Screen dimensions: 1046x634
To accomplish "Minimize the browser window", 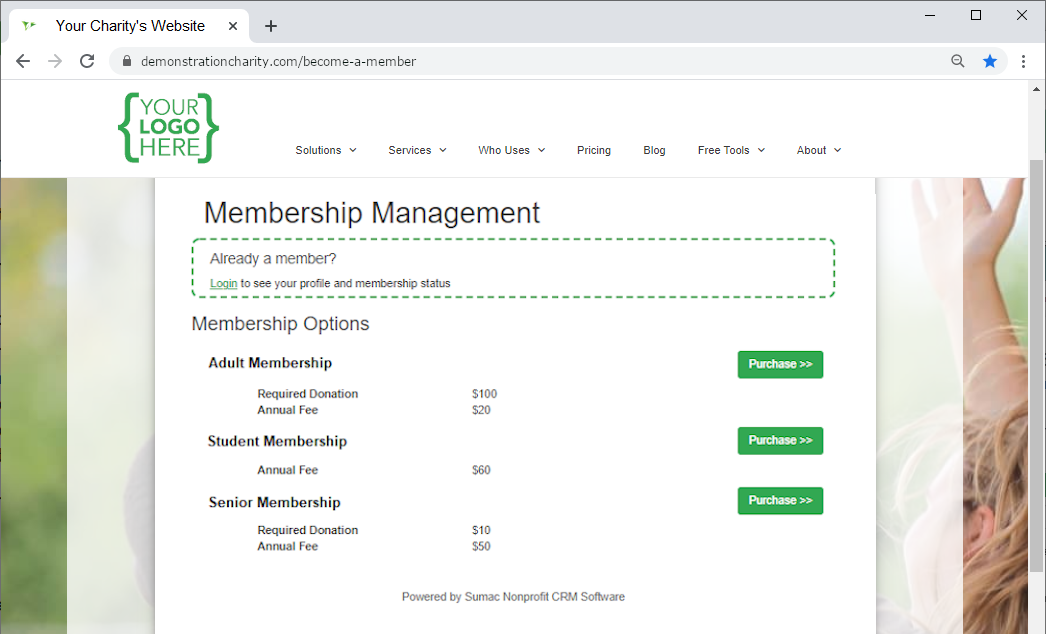I will point(930,15).
